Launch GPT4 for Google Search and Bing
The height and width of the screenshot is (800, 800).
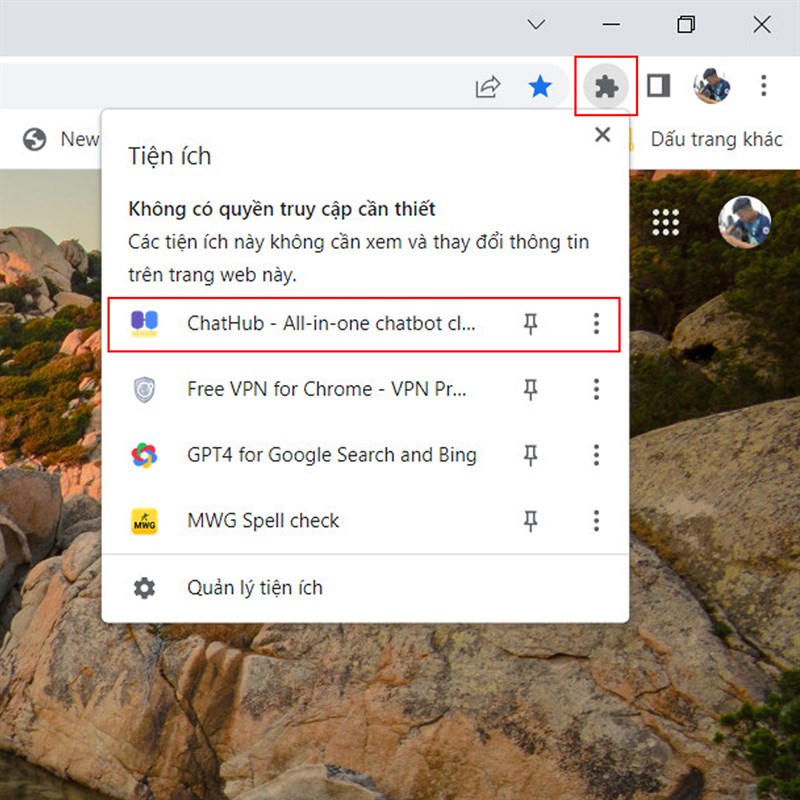[330, 455]
